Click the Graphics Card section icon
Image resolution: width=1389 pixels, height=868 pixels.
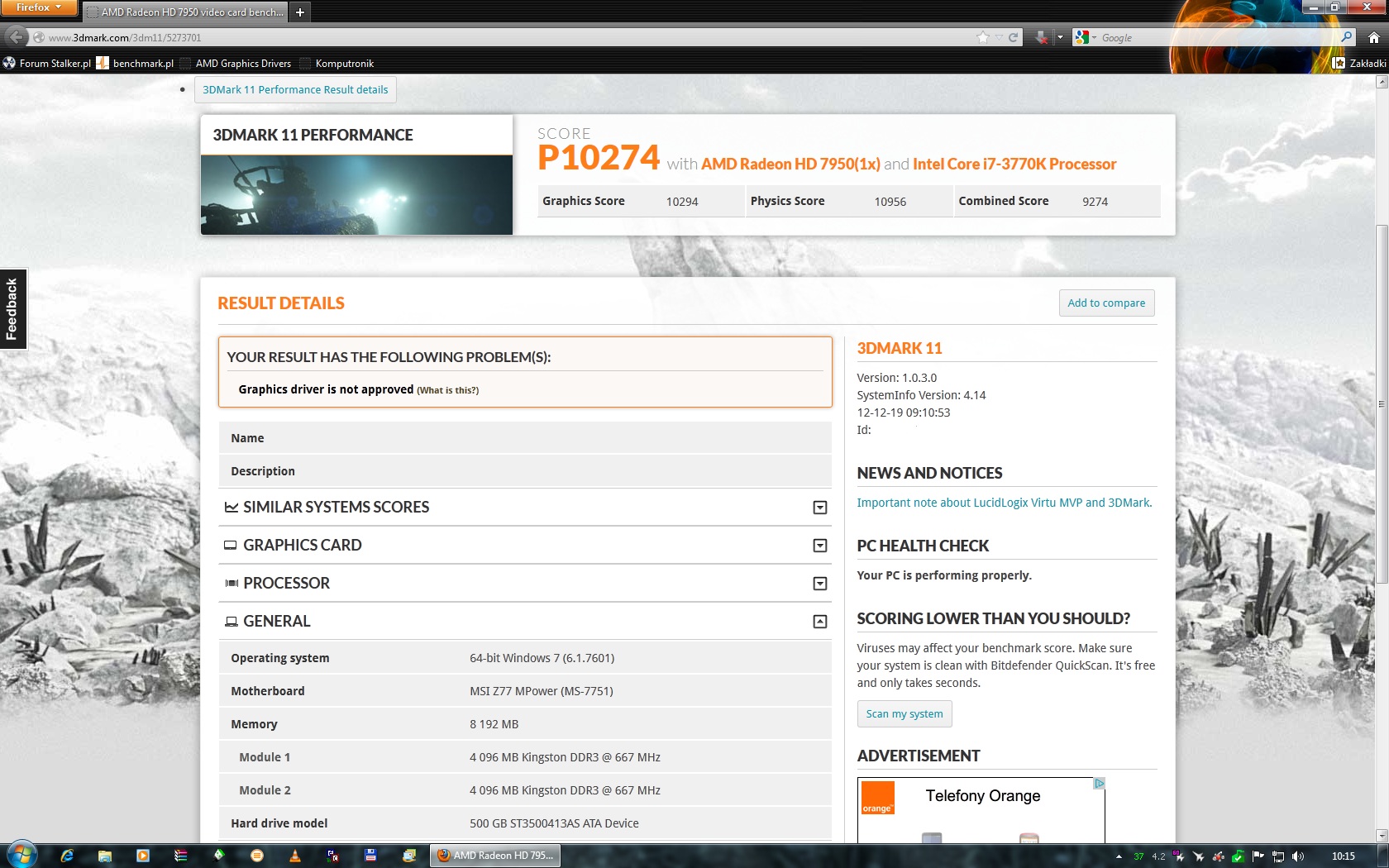(x=231, y=546)
